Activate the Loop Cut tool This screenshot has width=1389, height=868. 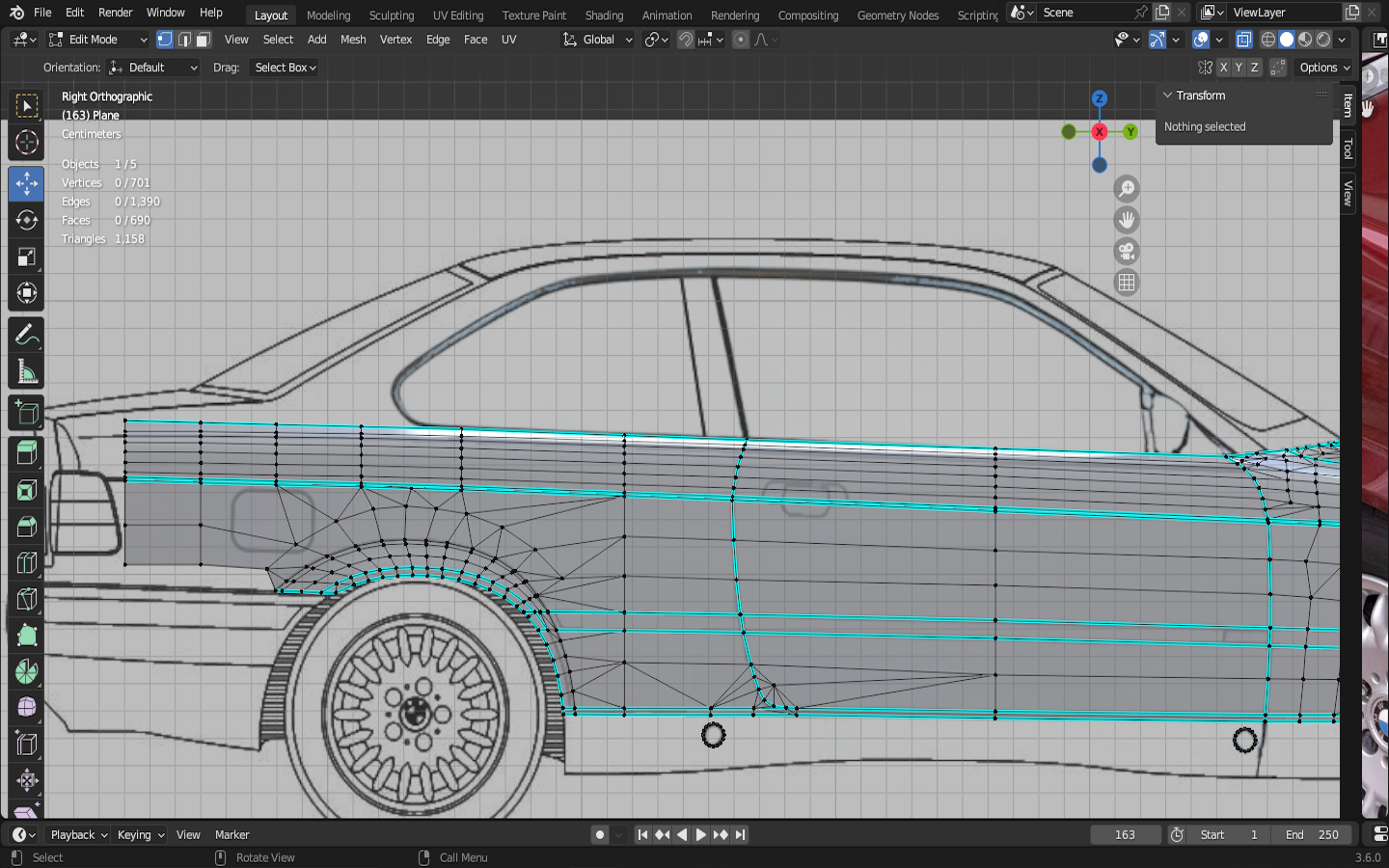tap(26, 562)
